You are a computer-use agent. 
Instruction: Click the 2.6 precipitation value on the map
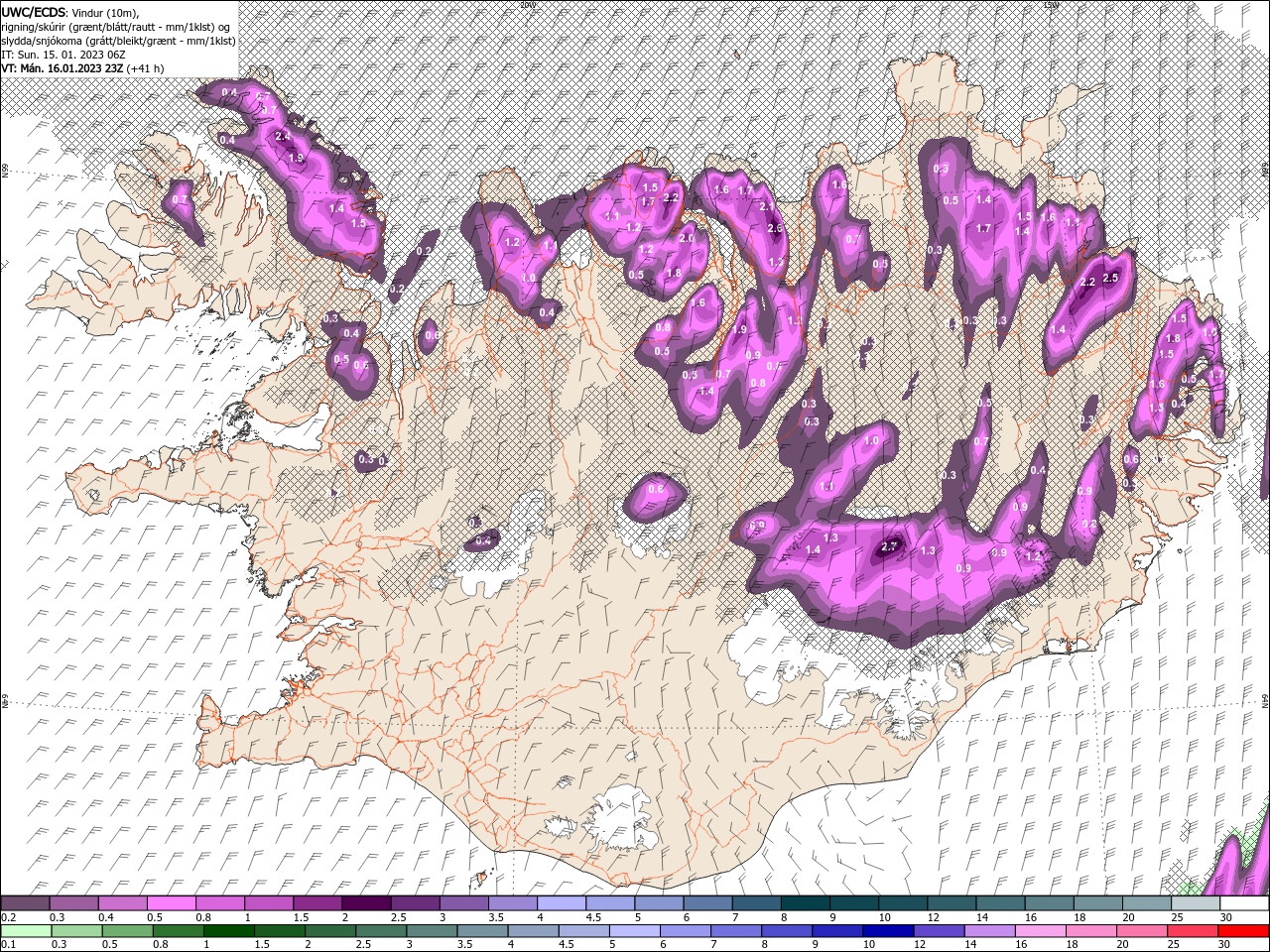point(776,228)
